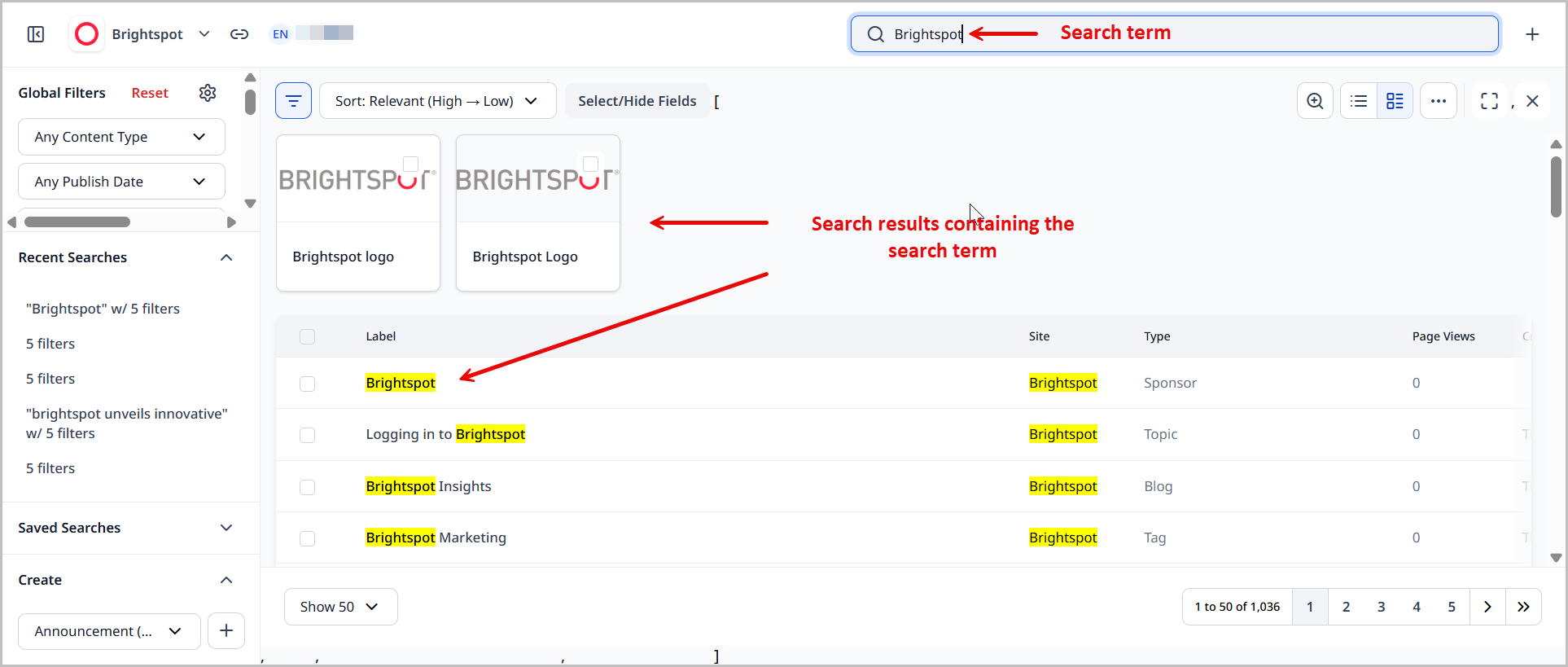Click the link chain icon
1568x667 pixels.
(x=239, y=34)
